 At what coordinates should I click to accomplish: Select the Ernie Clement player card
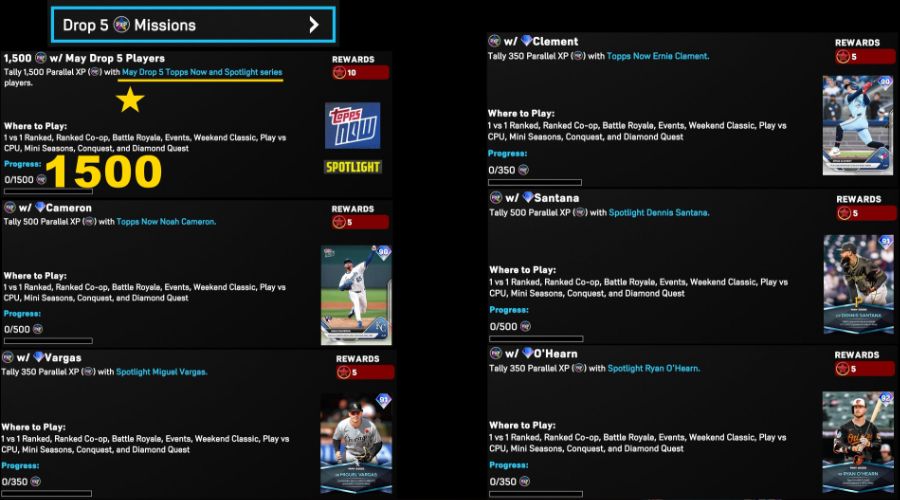click(858, 125)
